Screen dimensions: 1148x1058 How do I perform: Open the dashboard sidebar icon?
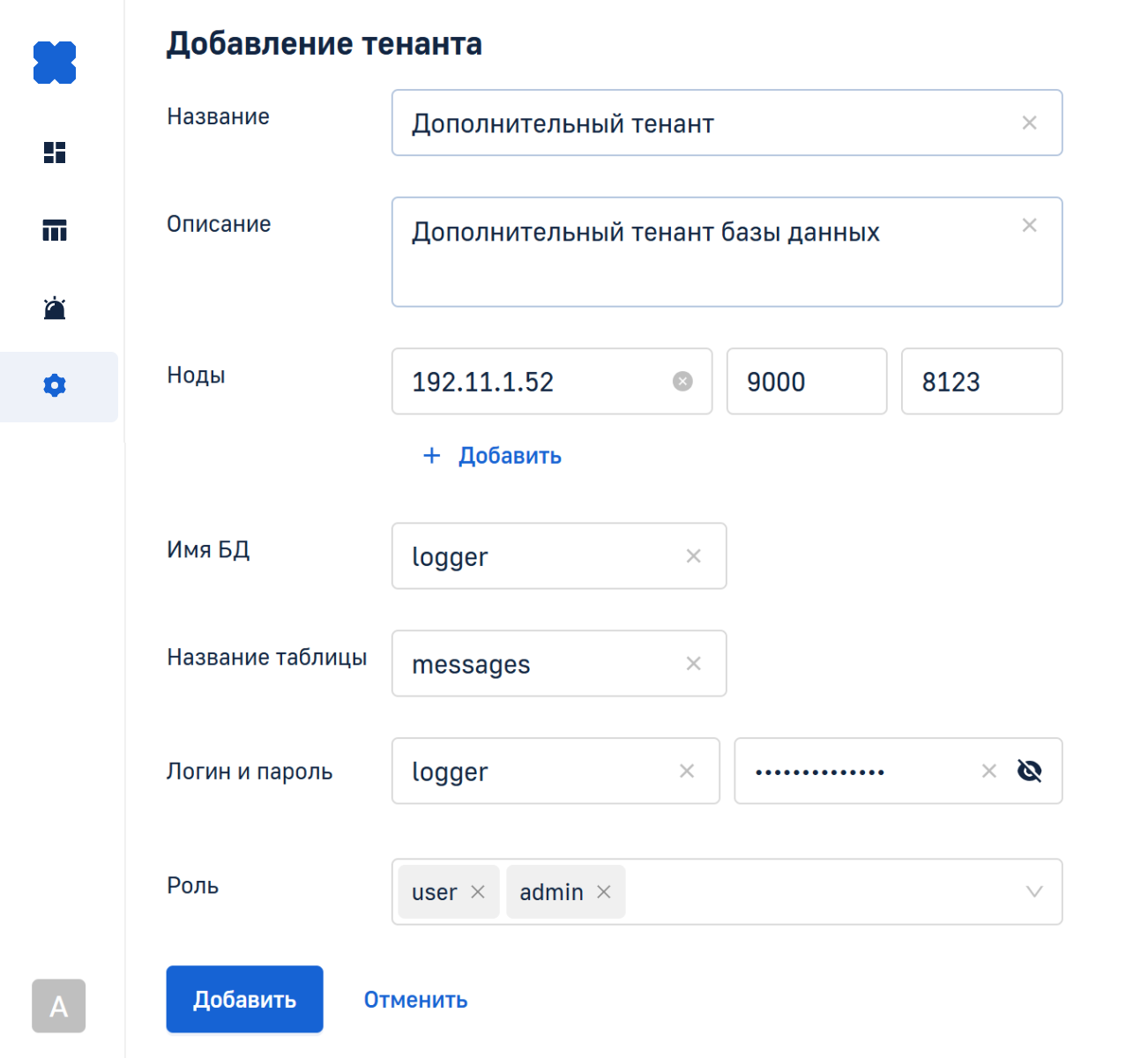(x=55, y=153)
